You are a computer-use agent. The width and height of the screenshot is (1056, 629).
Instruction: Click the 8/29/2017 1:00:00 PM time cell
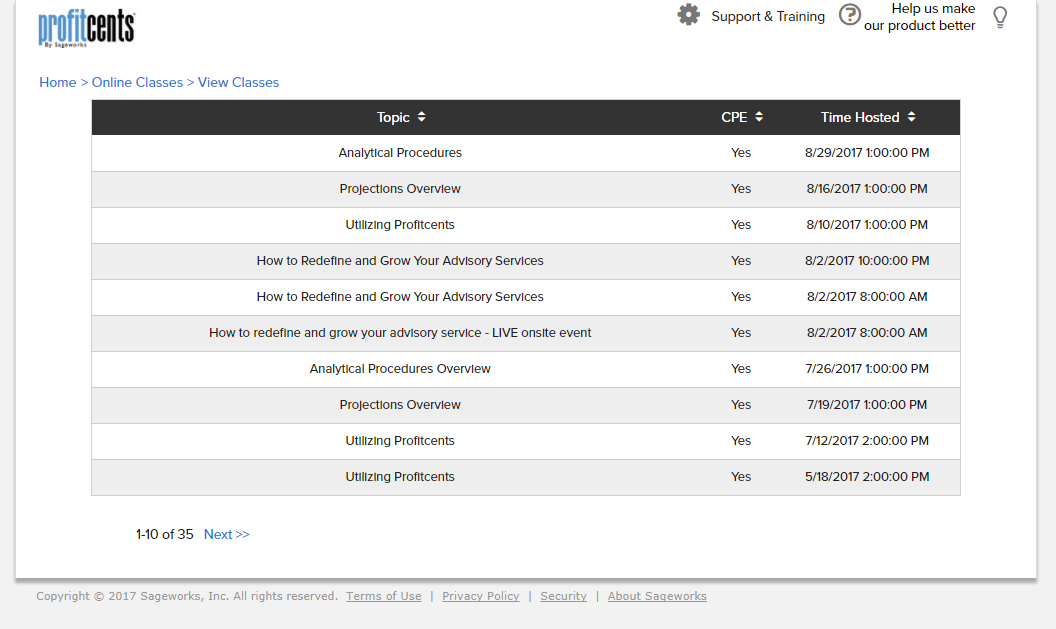click(867, 153)
